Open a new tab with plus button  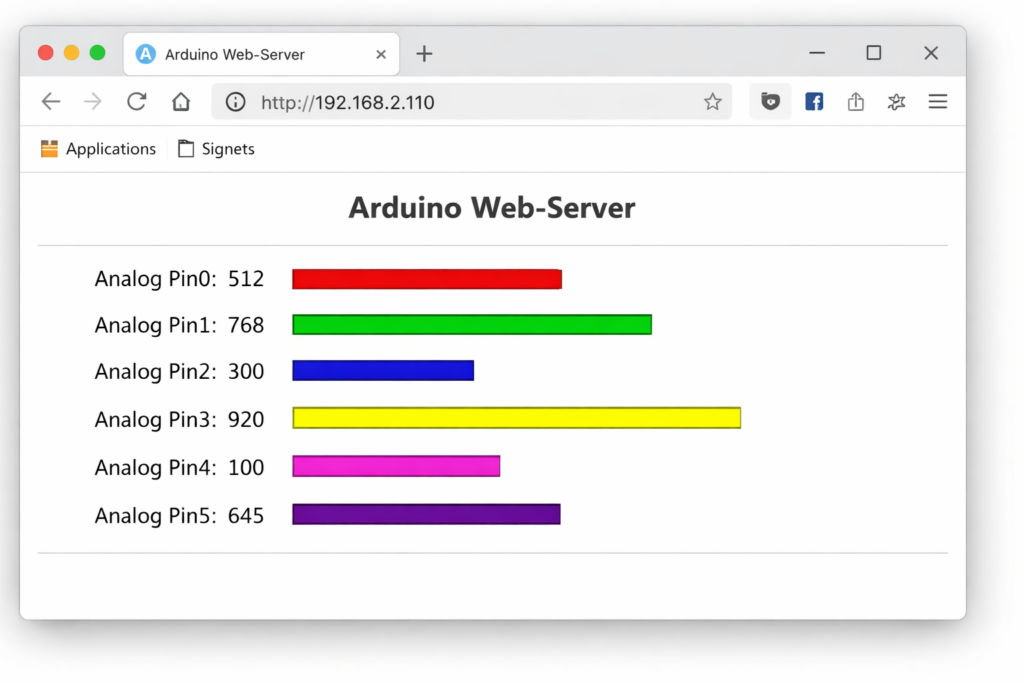click(424, 54)
